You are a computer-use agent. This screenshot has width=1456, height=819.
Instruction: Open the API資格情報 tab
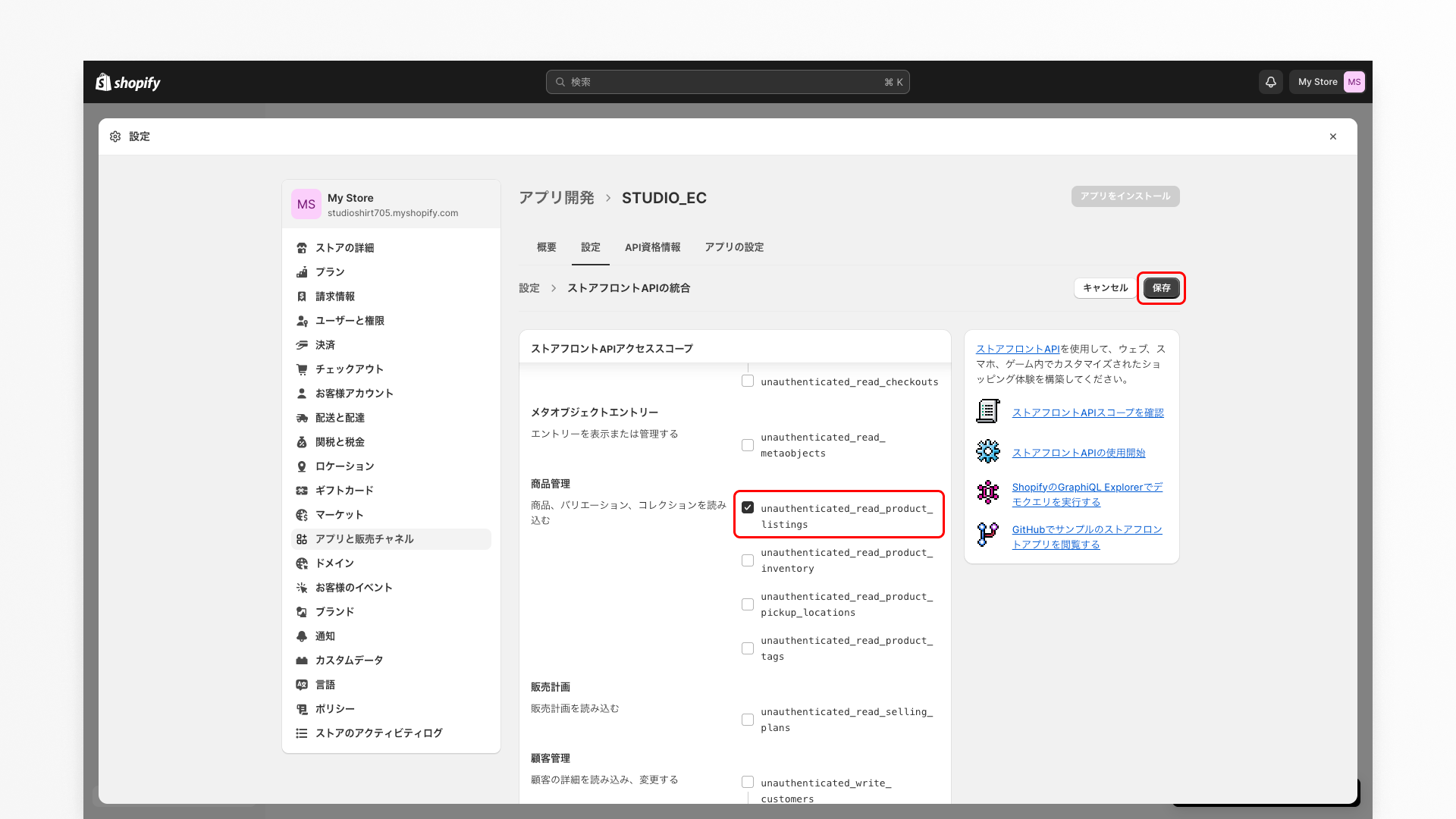(x=653, y=247)
